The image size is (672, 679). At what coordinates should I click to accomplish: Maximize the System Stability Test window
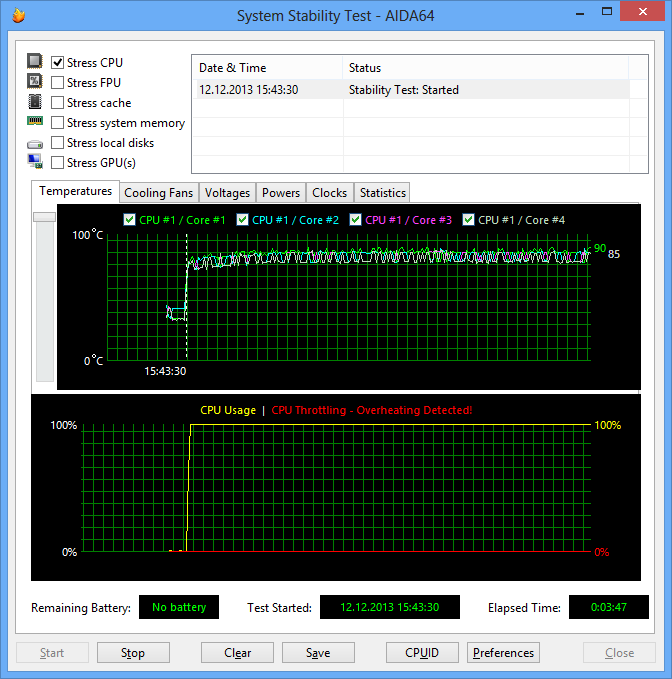607,12
